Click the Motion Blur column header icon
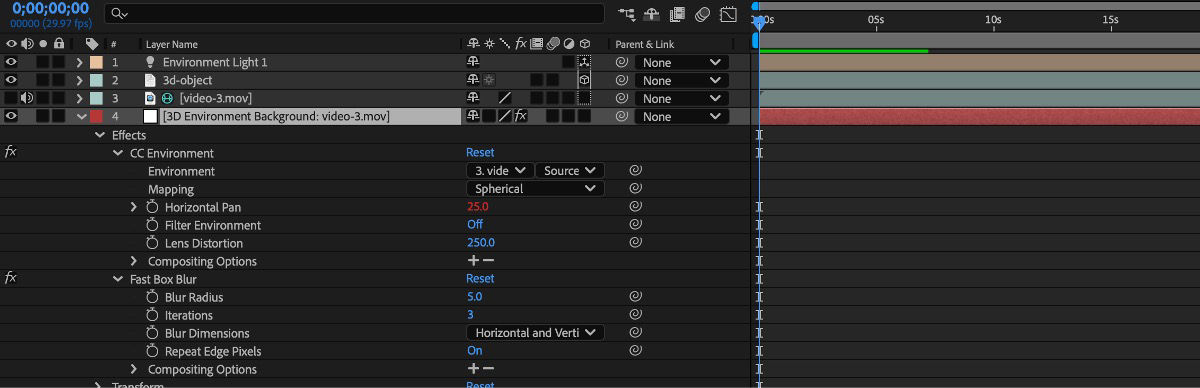This screenshot has width=1200, height=388. coord(553,44)
